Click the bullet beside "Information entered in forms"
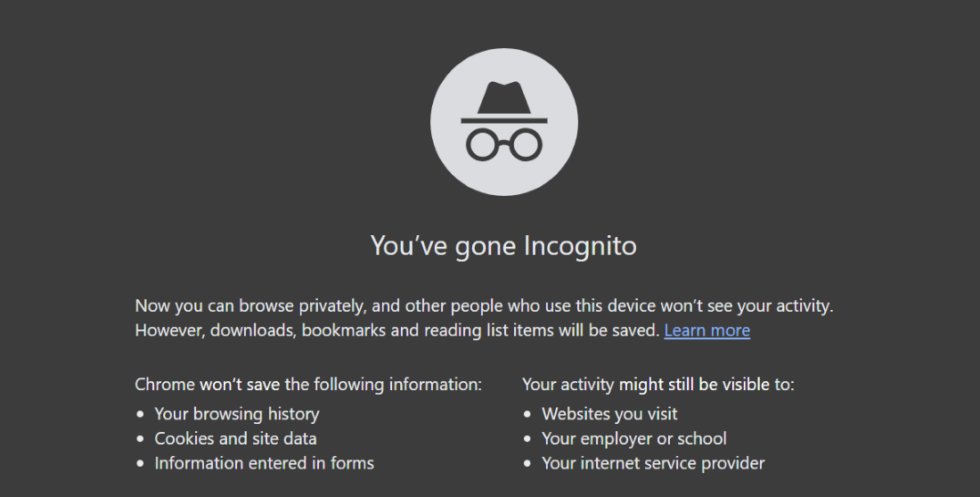Image resolution: width=980 pixels, height=497 pixels. [140, 464]
